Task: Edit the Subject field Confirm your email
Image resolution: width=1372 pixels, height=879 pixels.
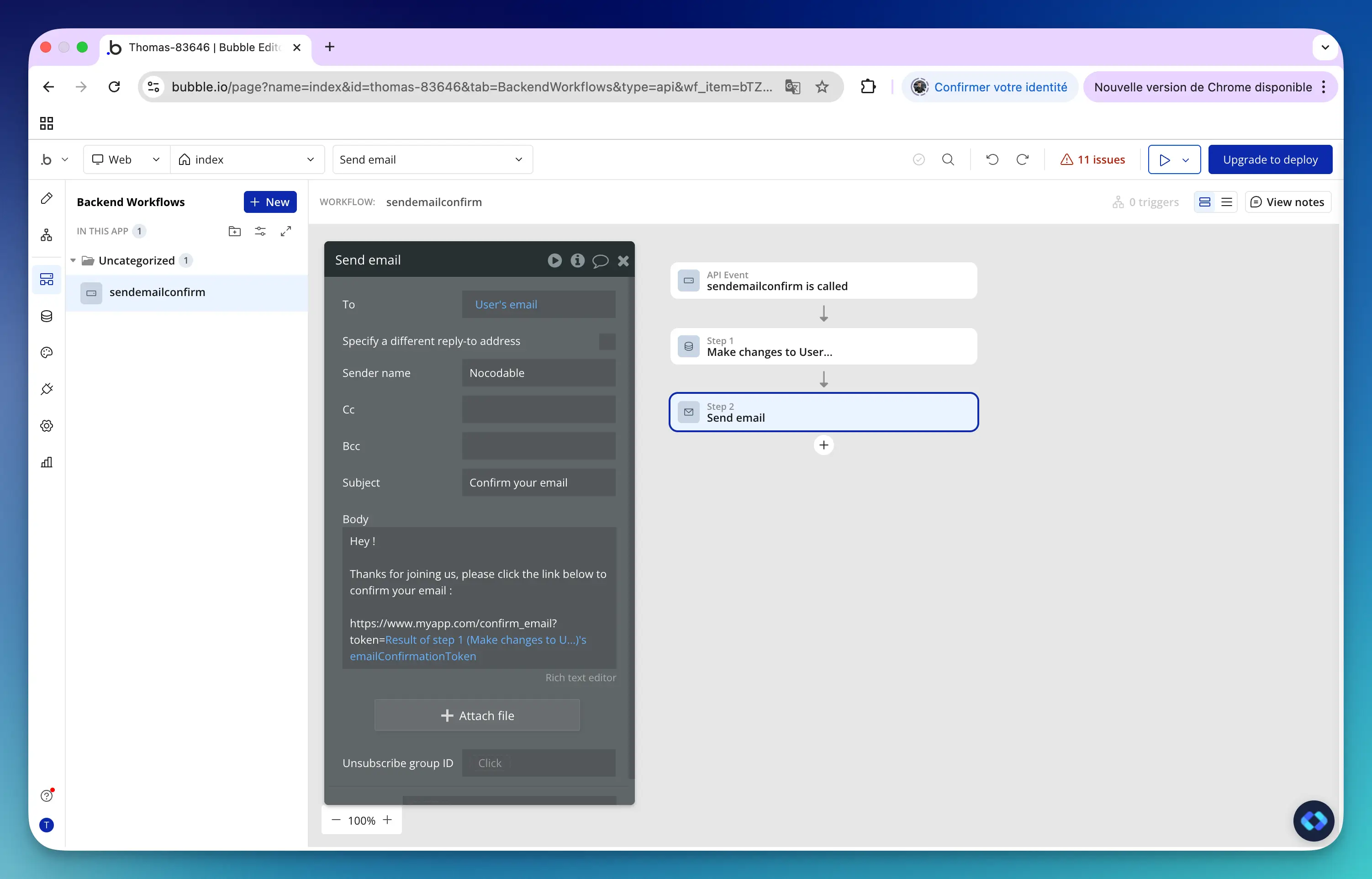Action: pos(538,483)
